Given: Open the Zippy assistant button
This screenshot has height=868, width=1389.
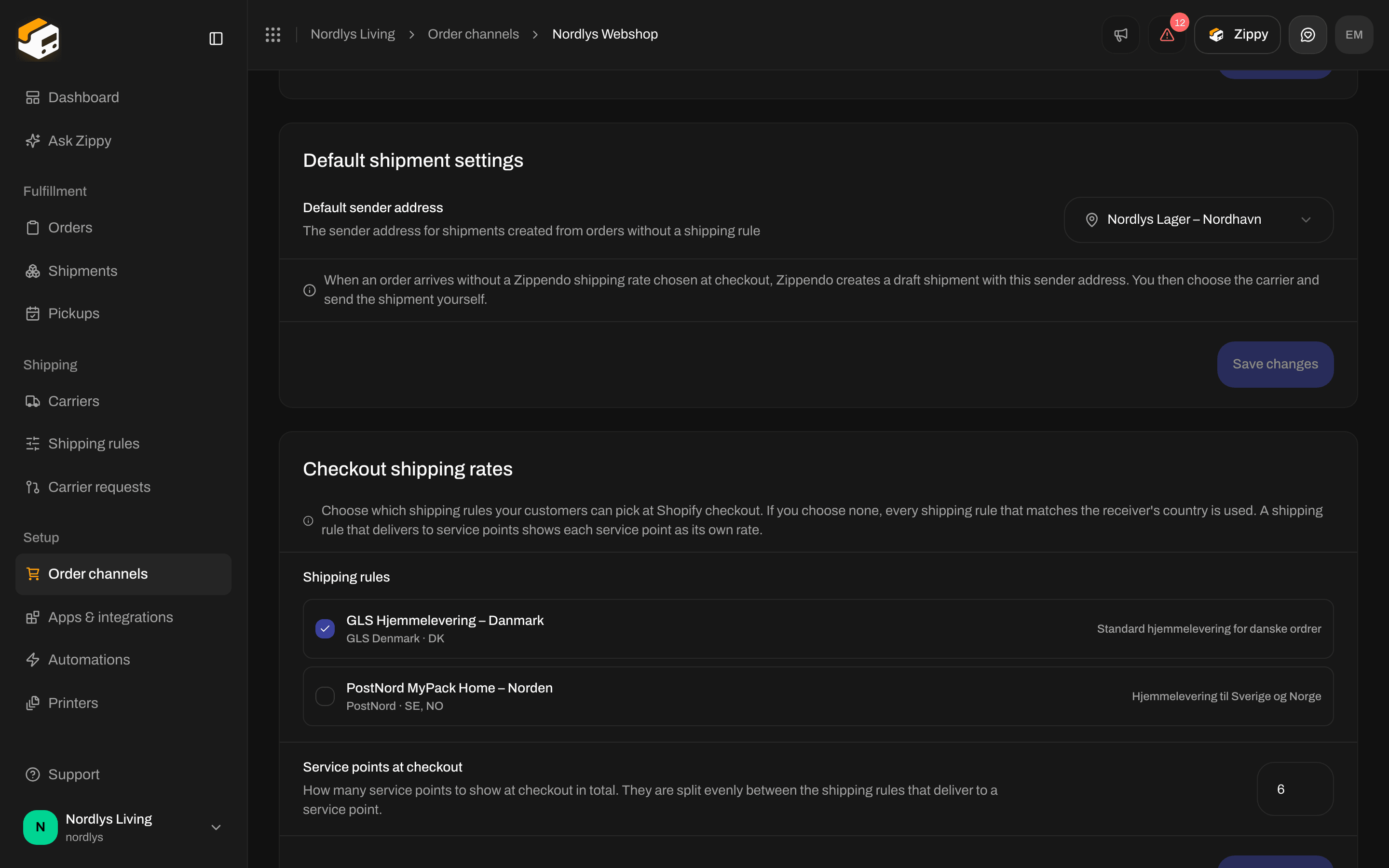Looking at the screenshot, I should pos(1238,34).
